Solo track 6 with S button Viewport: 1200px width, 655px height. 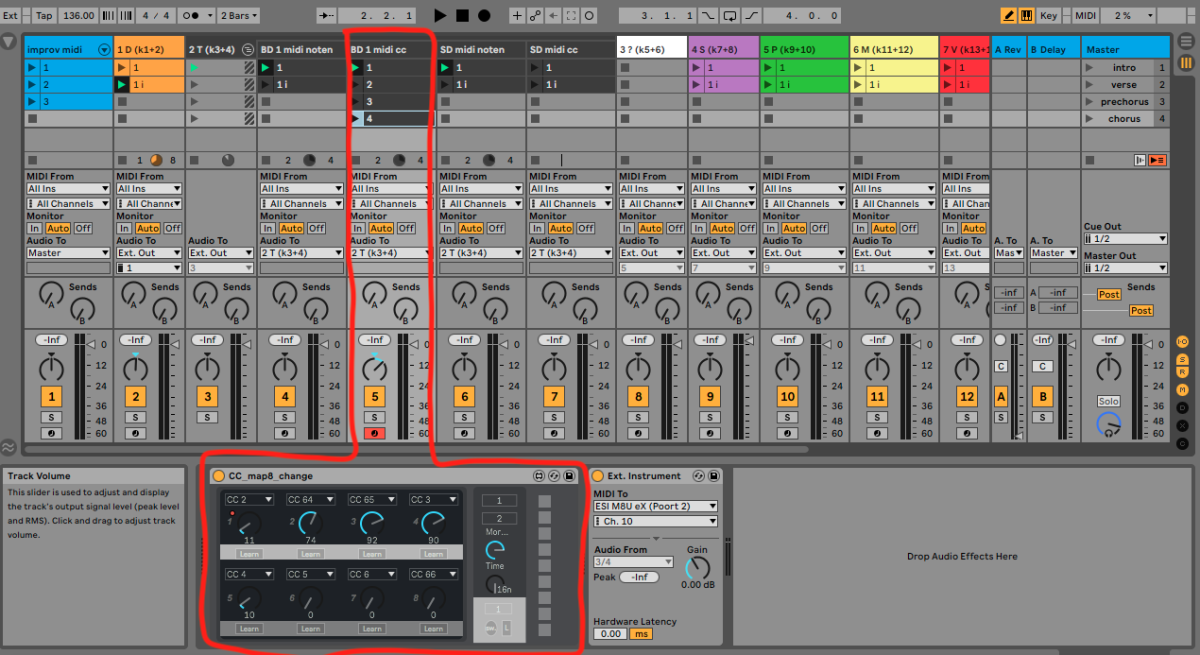[x=464, y=417]
